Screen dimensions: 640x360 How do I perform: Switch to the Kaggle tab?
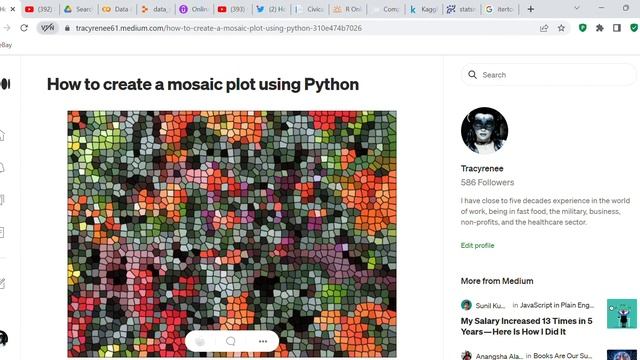point(424,9)
